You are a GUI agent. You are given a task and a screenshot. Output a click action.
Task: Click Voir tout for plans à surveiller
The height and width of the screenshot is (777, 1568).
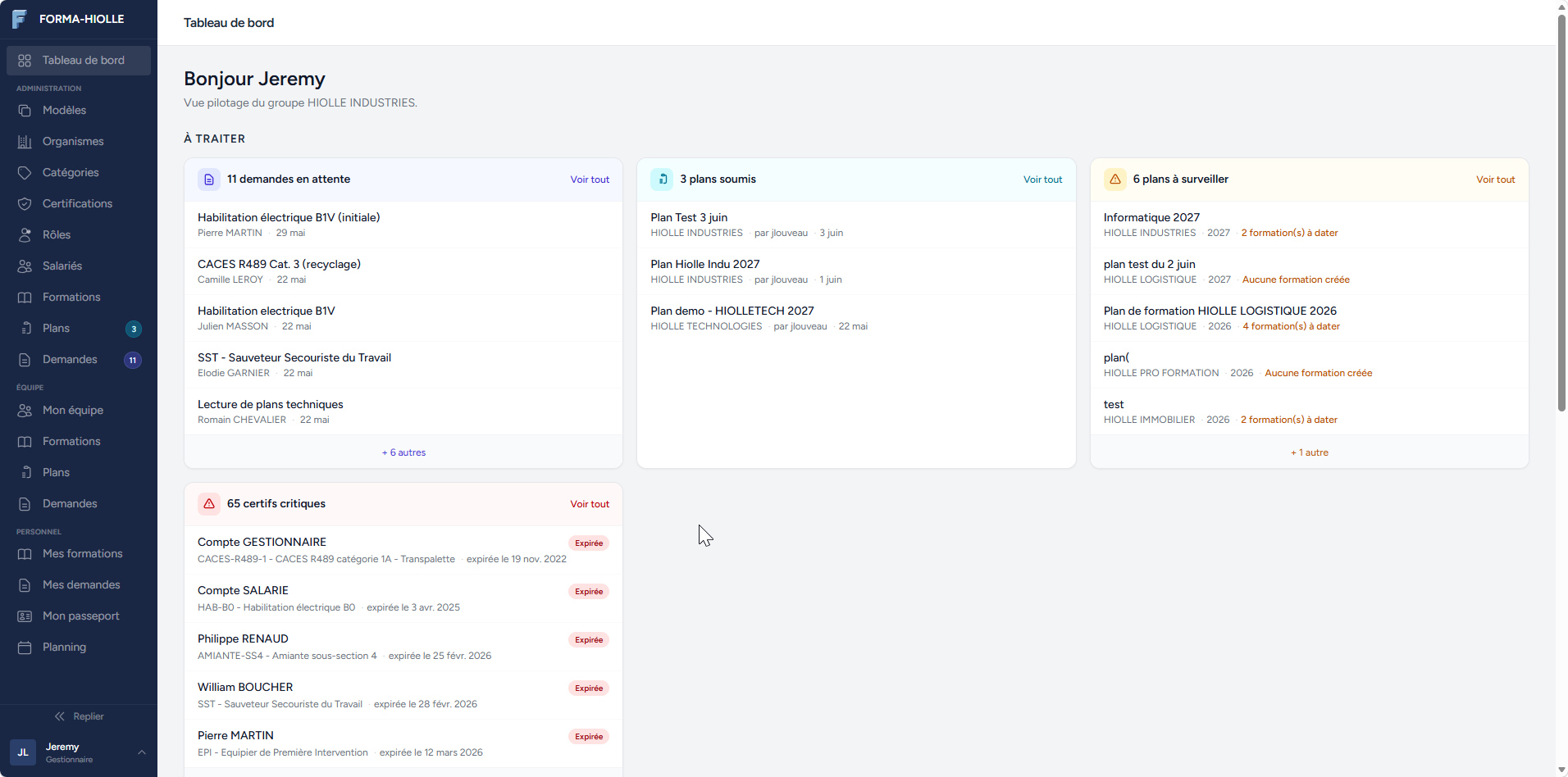click(x=1495, y=179)
